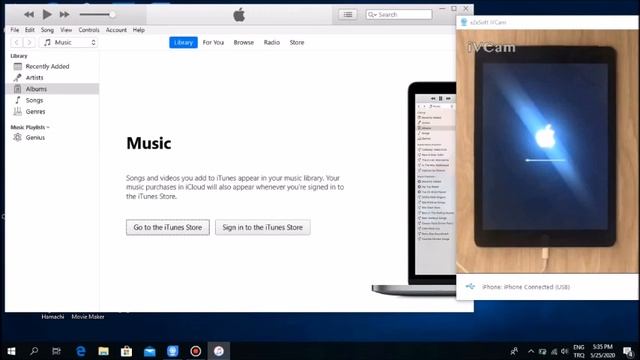
Task: Launch Microsoft Edge from the taskbar
Action: 81,351
